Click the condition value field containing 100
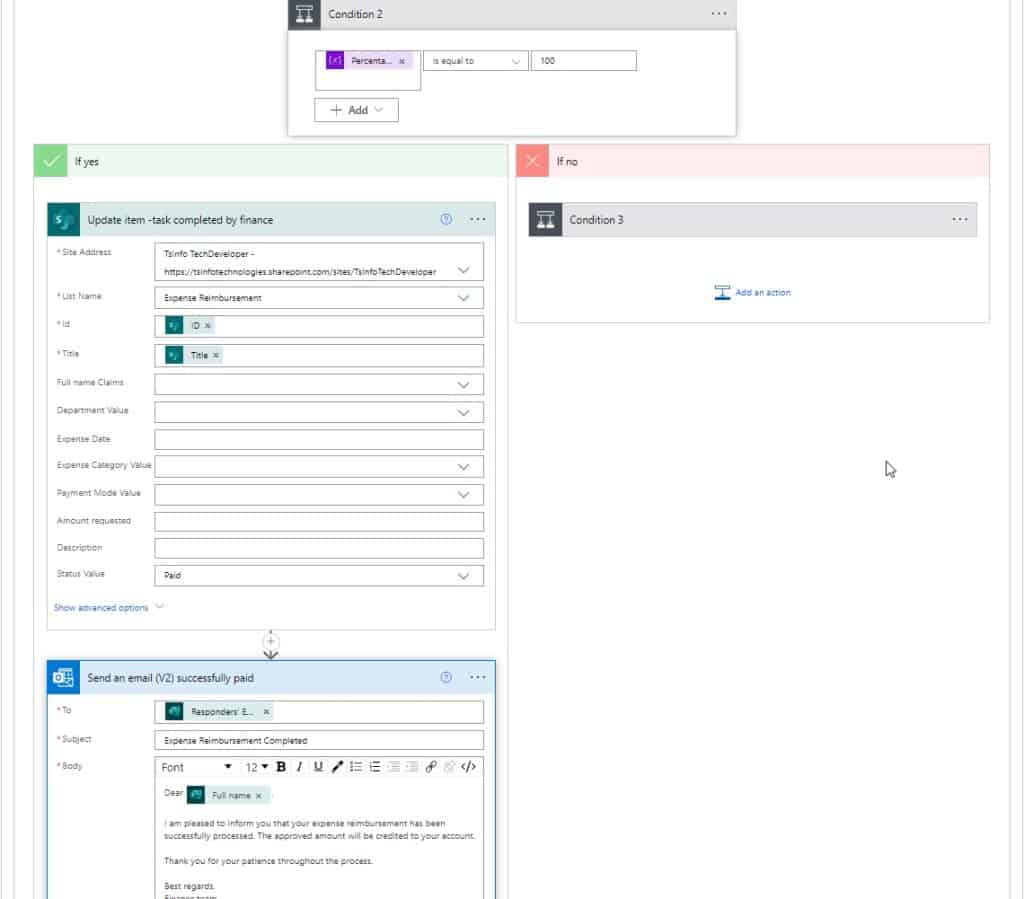 [583, 61]
